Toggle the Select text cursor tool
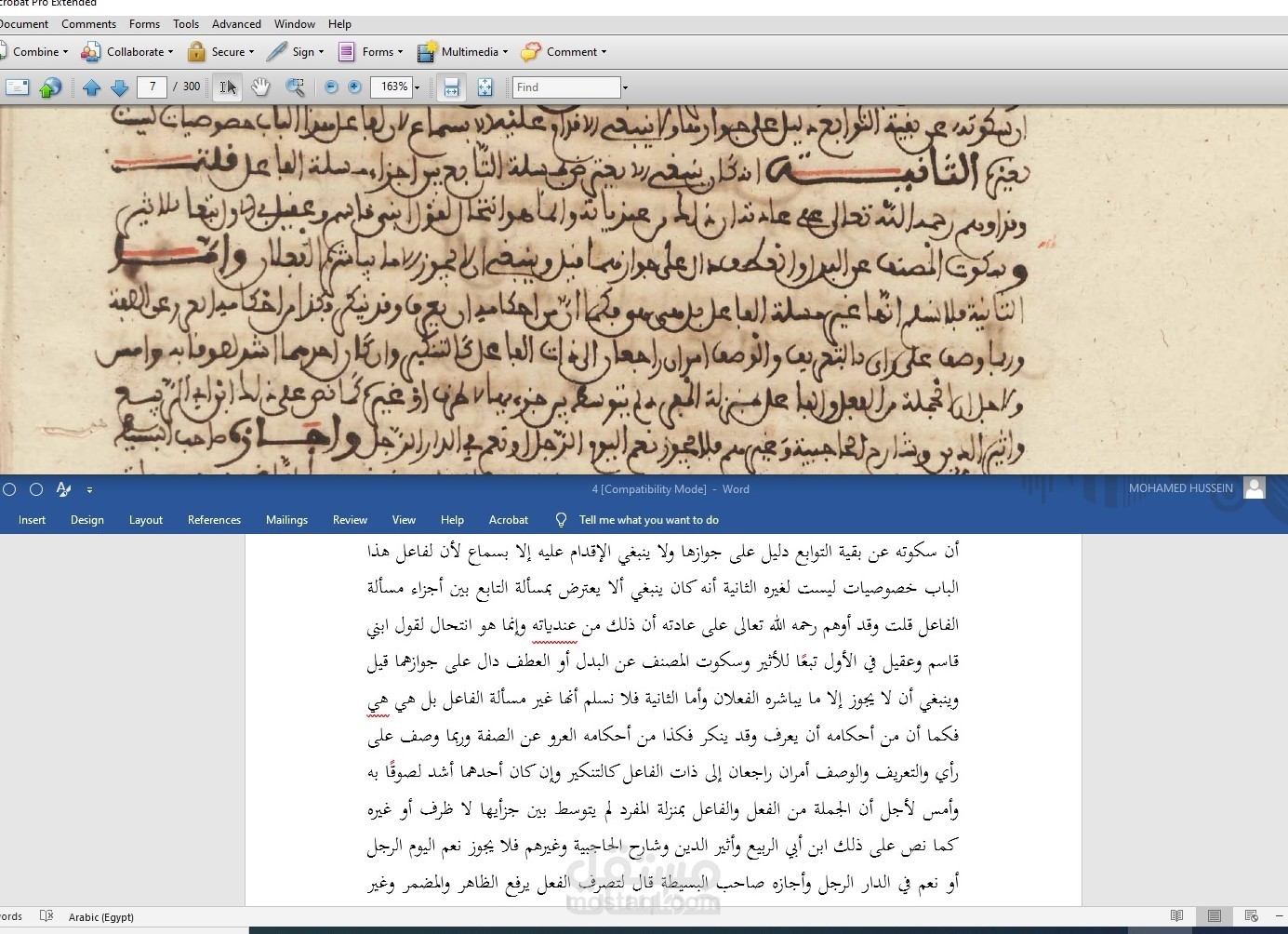Viewport: 1288px width, 934px height. pyautogui.click(x=228, y=87)
